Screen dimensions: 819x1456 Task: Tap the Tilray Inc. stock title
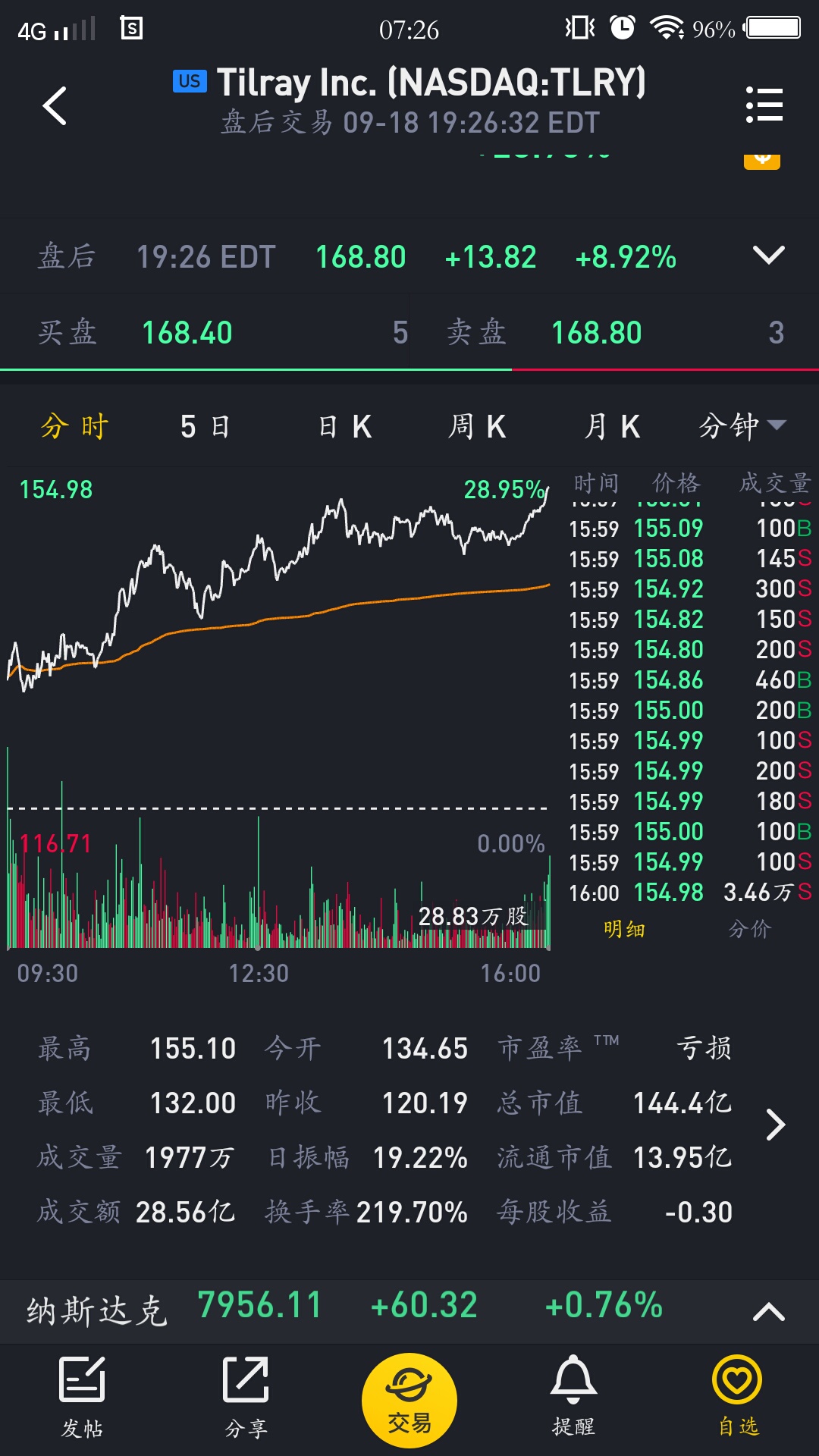coord(431,83)
